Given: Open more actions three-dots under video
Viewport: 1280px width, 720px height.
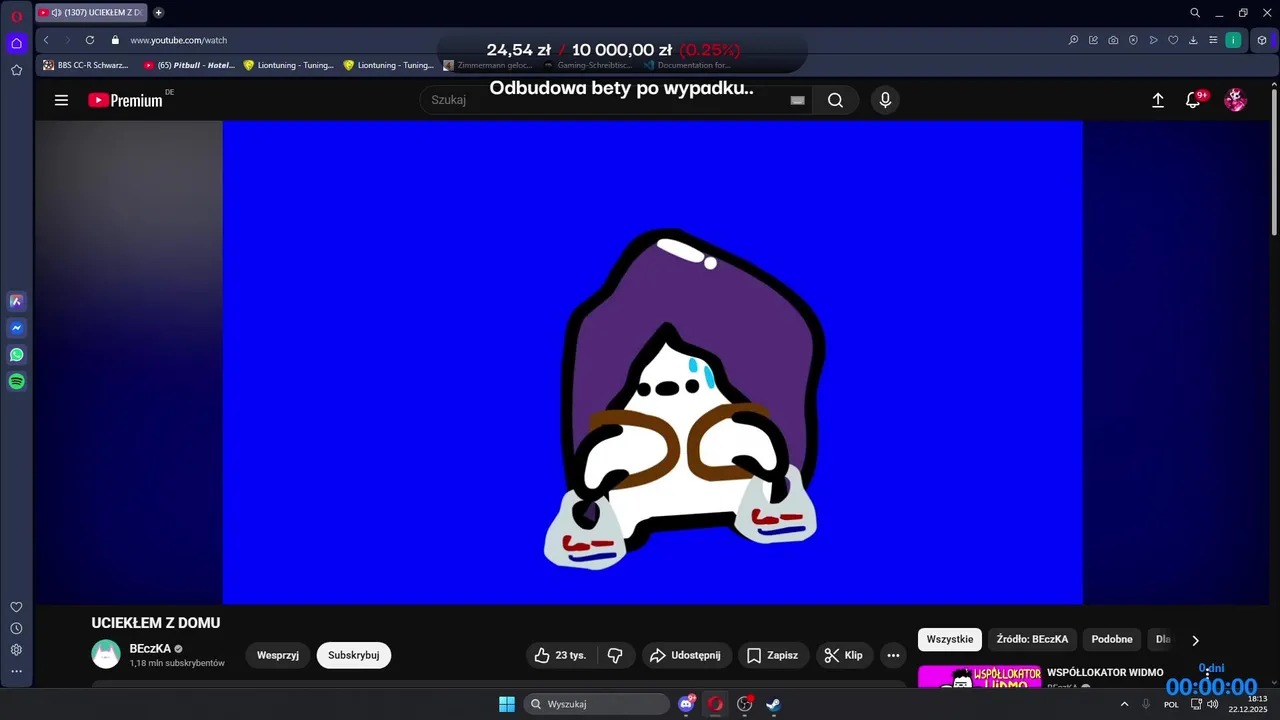Looking at the screenshot, I should [x=893, y=655].
